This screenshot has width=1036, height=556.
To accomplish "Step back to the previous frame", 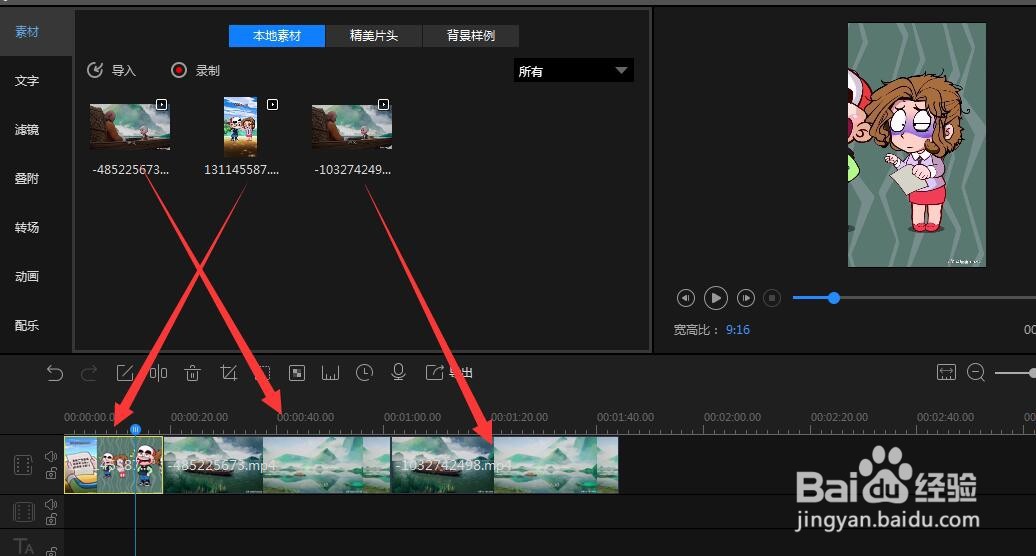I will (x=686, y=298).
